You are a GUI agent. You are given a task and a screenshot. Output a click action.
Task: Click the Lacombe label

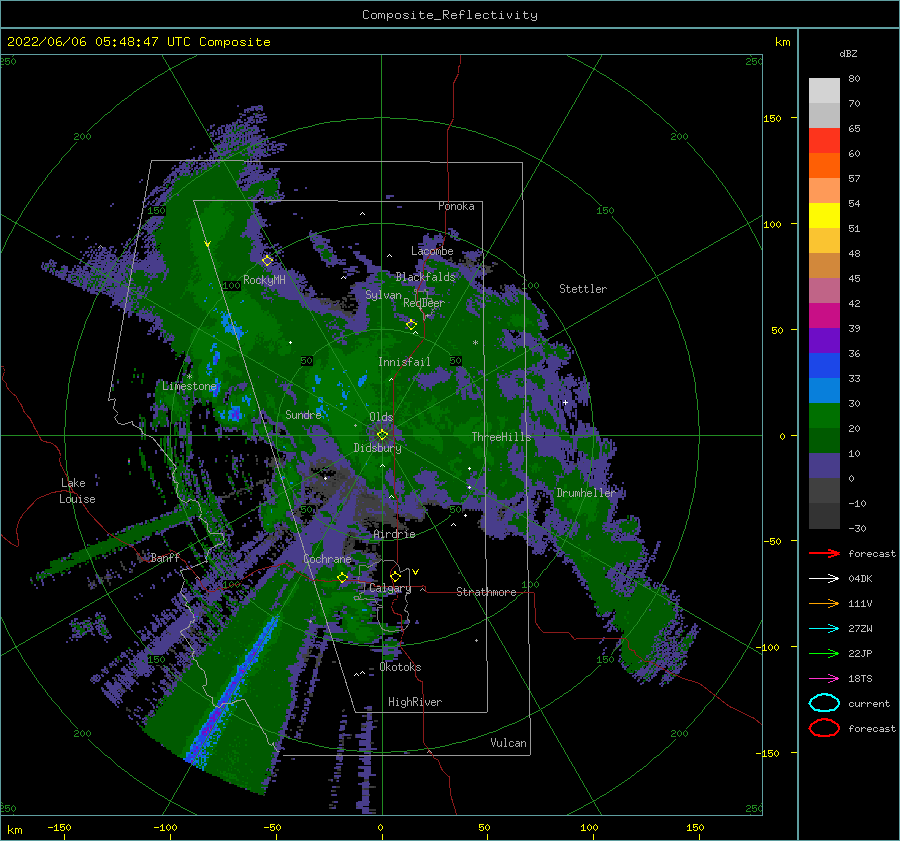(x=432, y=251)
